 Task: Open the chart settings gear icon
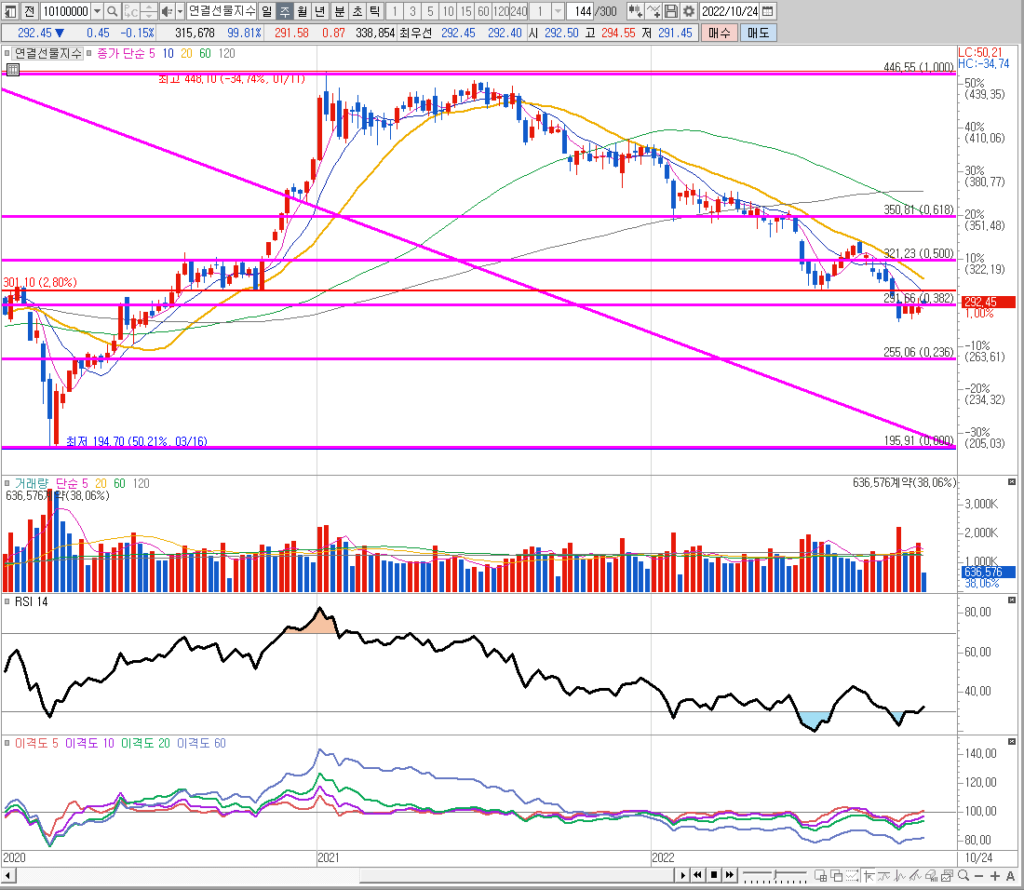[x=688, y=12]
